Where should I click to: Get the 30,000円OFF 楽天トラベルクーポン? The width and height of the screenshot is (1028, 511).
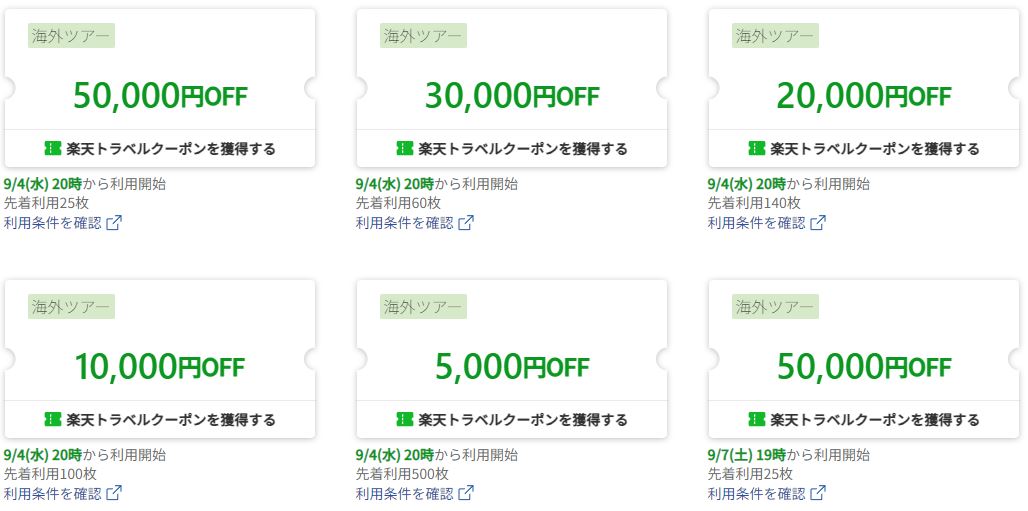click(x=512, y=149)
